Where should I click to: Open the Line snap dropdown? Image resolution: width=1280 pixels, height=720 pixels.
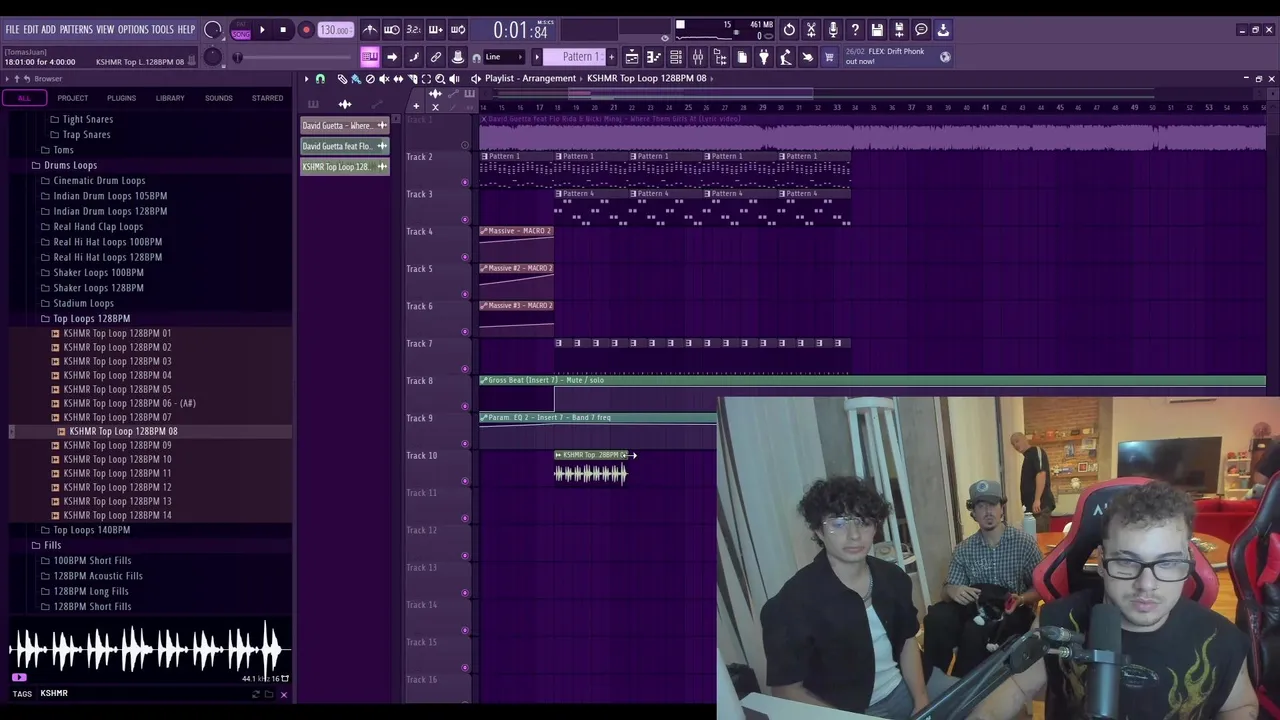[x=506, y=57]
